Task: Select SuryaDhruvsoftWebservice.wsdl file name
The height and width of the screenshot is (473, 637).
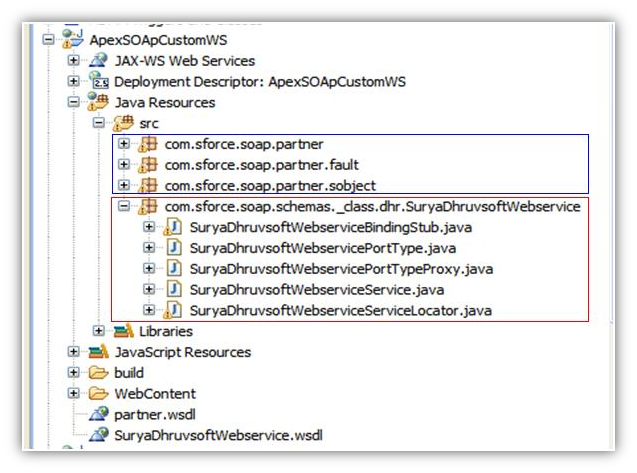Action: click(219, 436)
